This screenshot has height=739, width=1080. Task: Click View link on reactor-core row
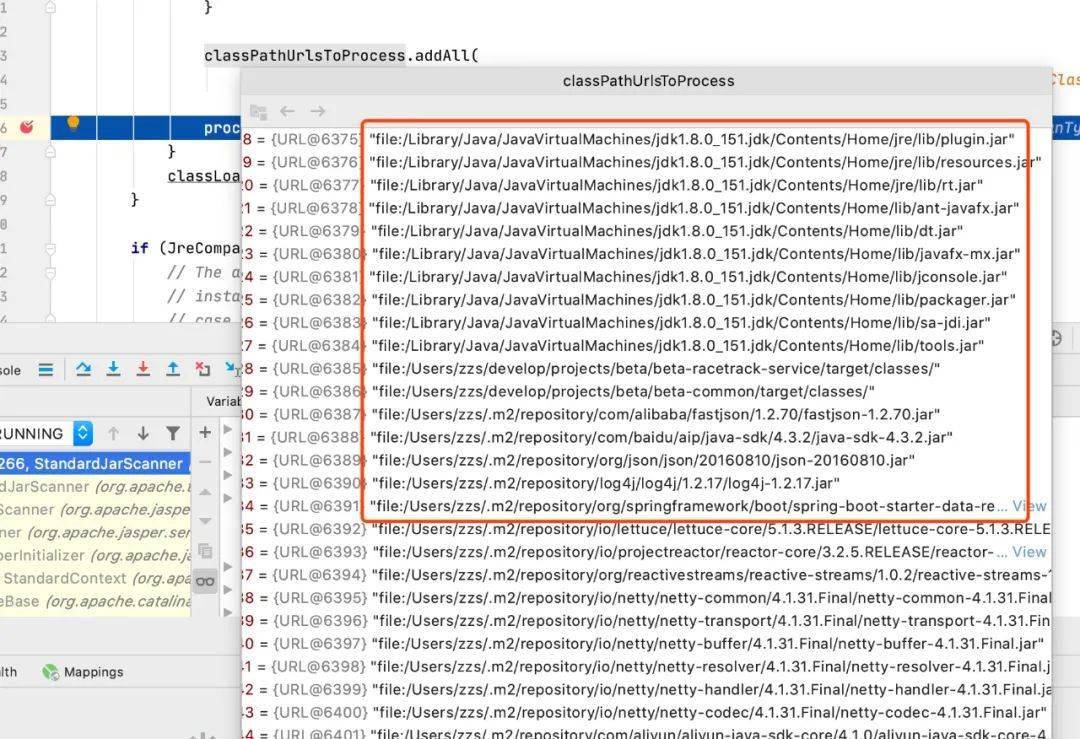pyautogui.click(x=1029, y=552)
